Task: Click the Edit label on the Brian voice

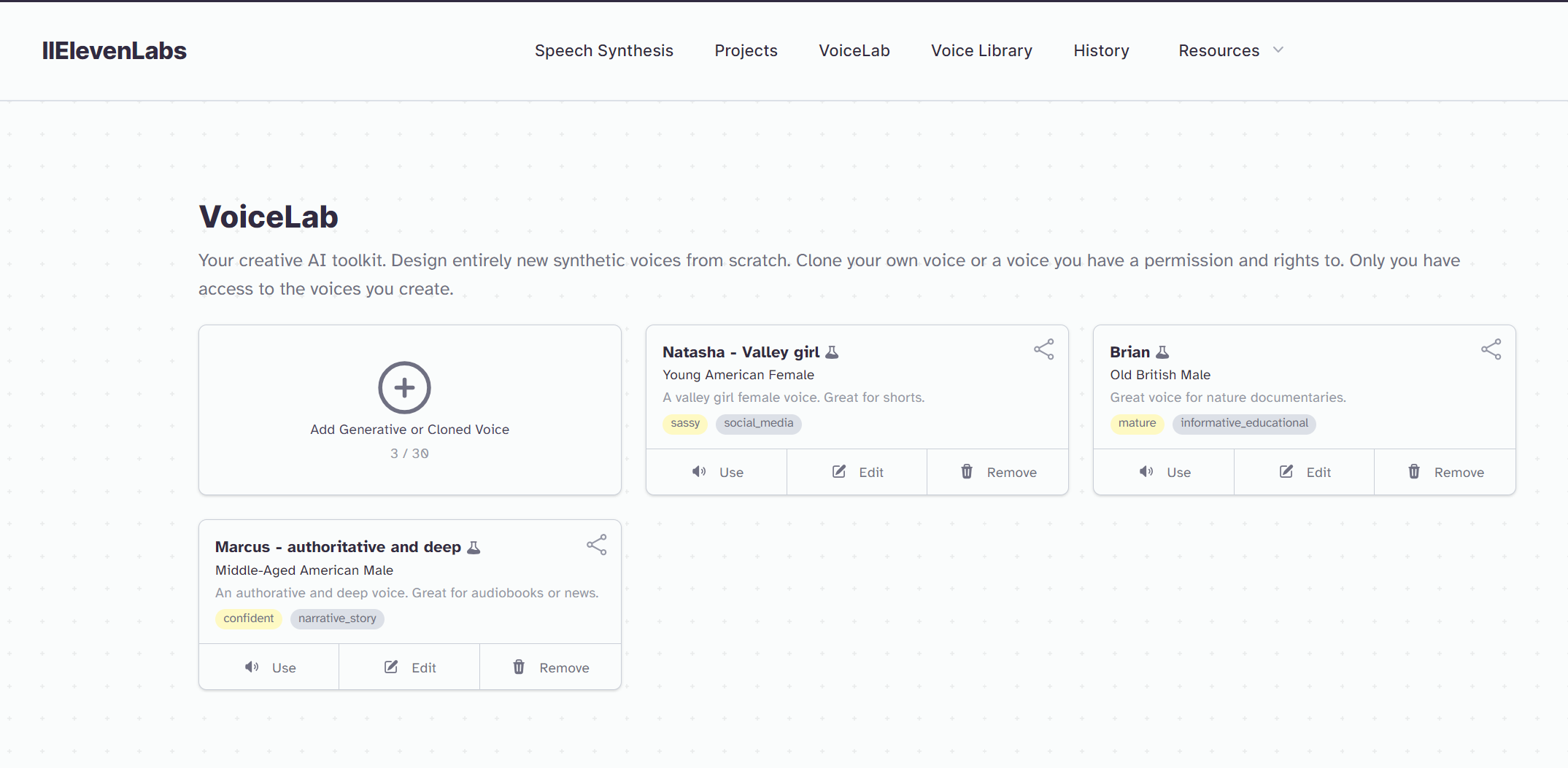Action: coord(1318,473)
